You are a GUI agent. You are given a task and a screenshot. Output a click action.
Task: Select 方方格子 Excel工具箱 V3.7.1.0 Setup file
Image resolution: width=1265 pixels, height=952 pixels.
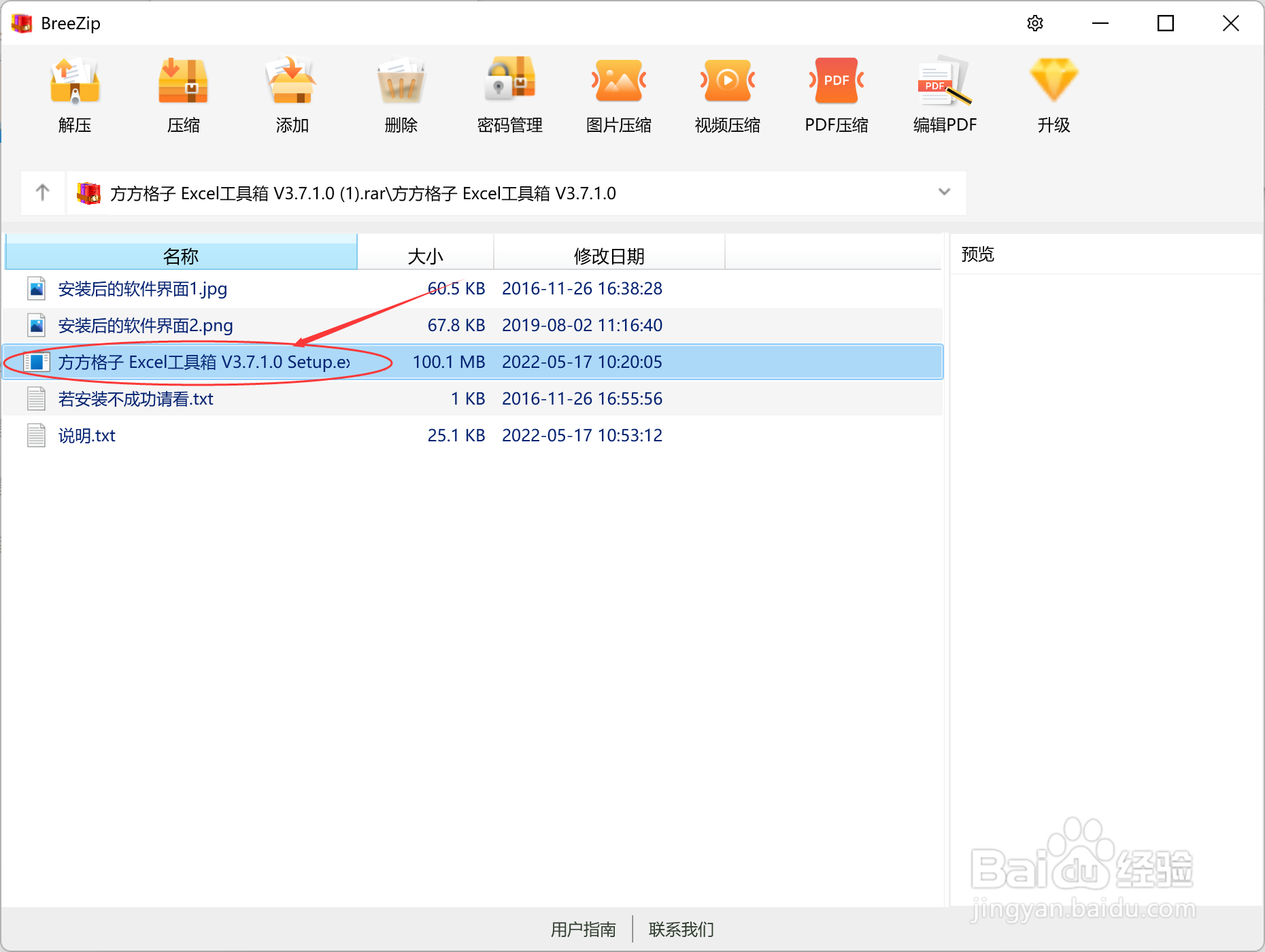click(204, 362)
